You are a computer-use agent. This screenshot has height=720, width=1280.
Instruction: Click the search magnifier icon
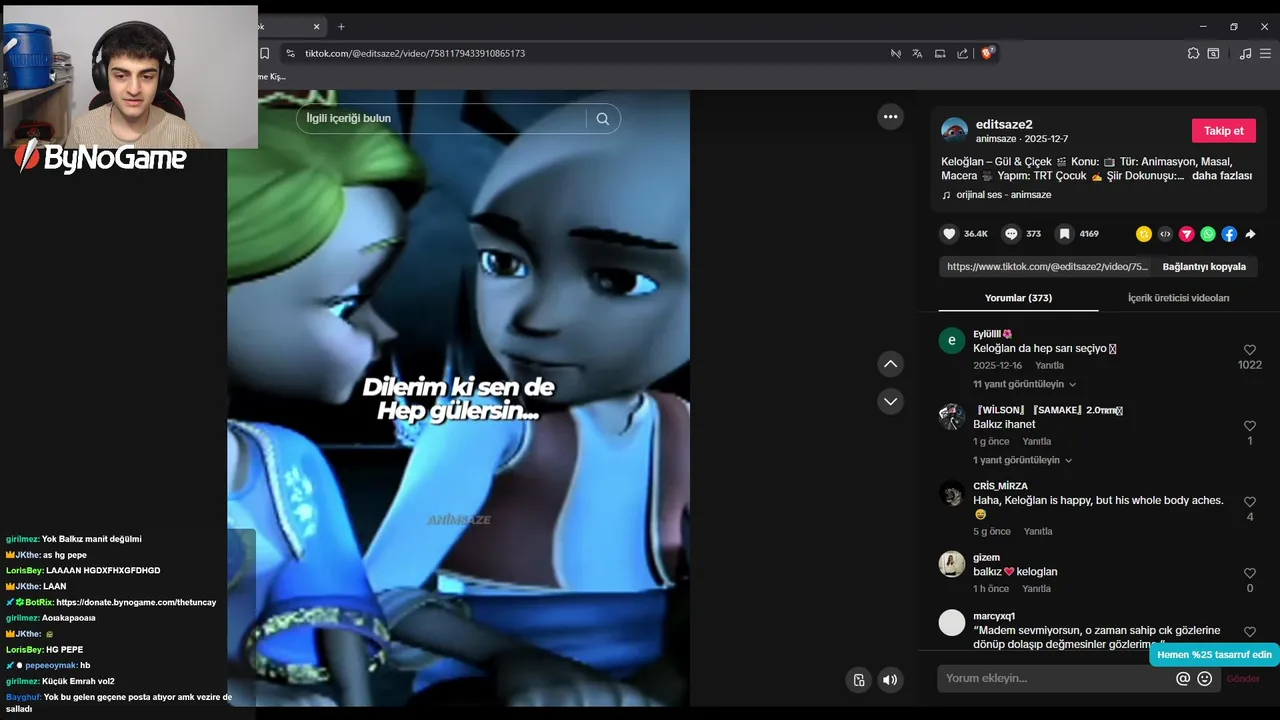pos(602,119)
